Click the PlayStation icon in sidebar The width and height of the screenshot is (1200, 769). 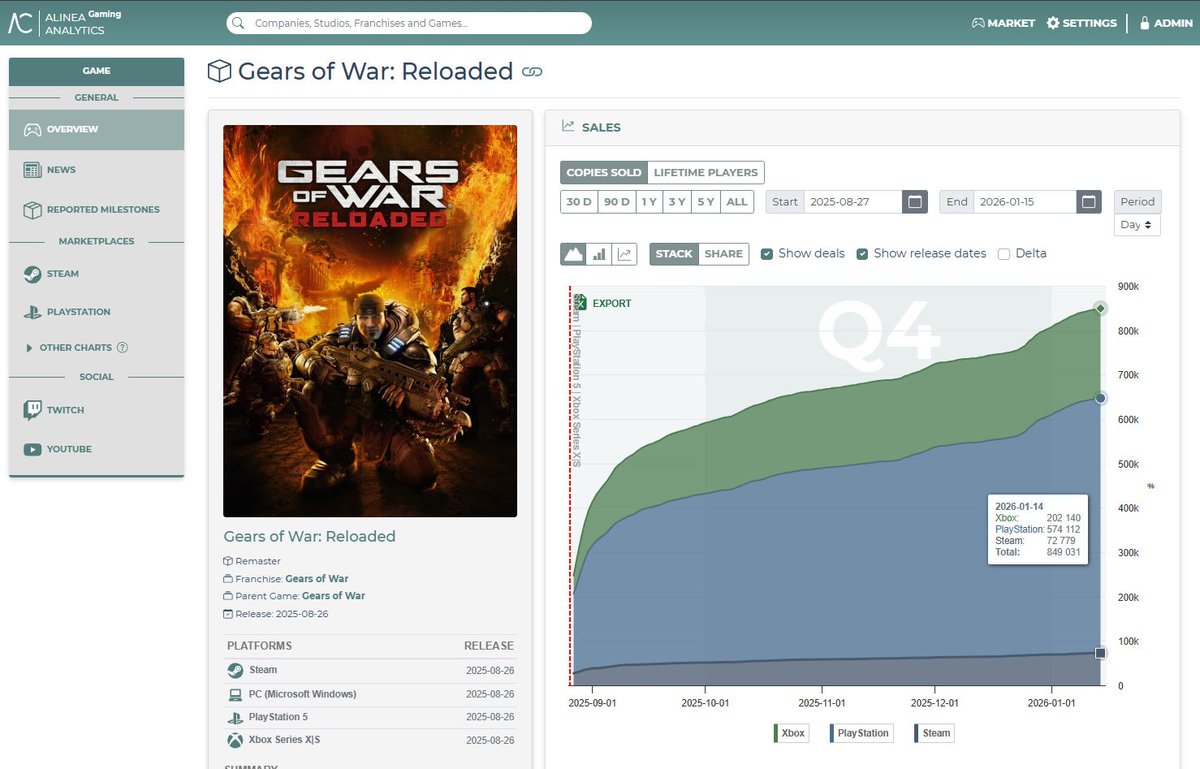[x=32, y=312]
